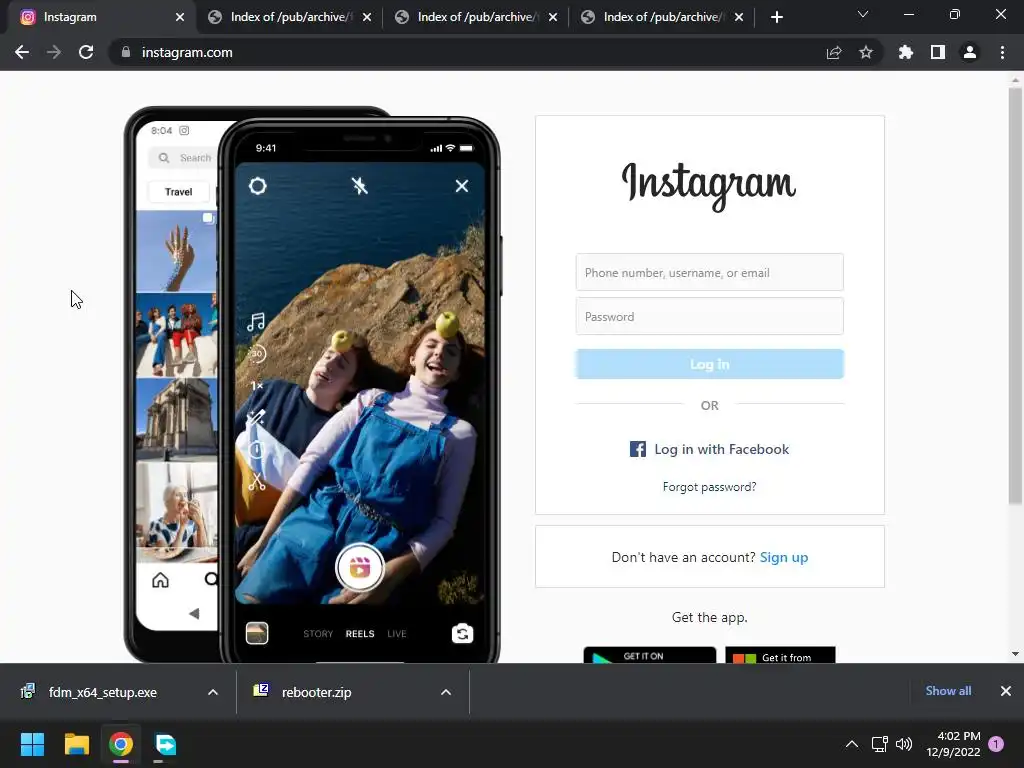Open the tab search chevron
This screenshot has width=1024, height=768.
[863, 14]
